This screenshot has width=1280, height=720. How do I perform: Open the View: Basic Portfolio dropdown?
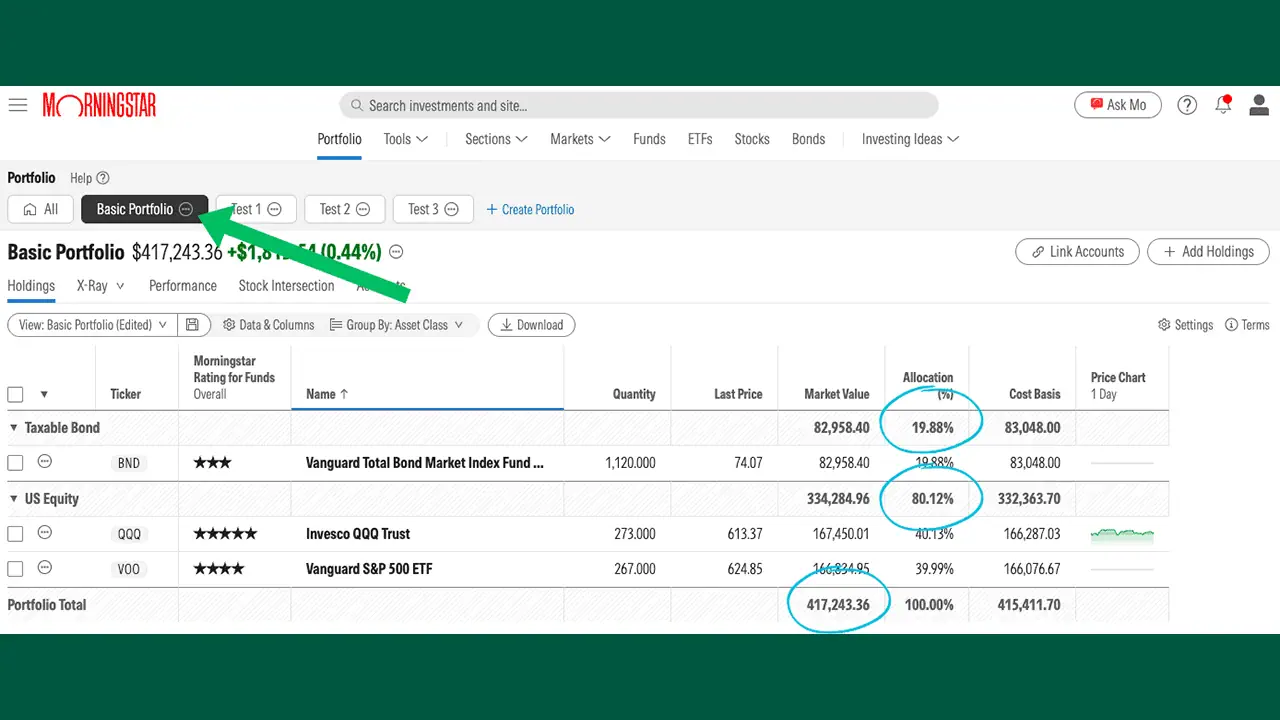tap(90, 324)
